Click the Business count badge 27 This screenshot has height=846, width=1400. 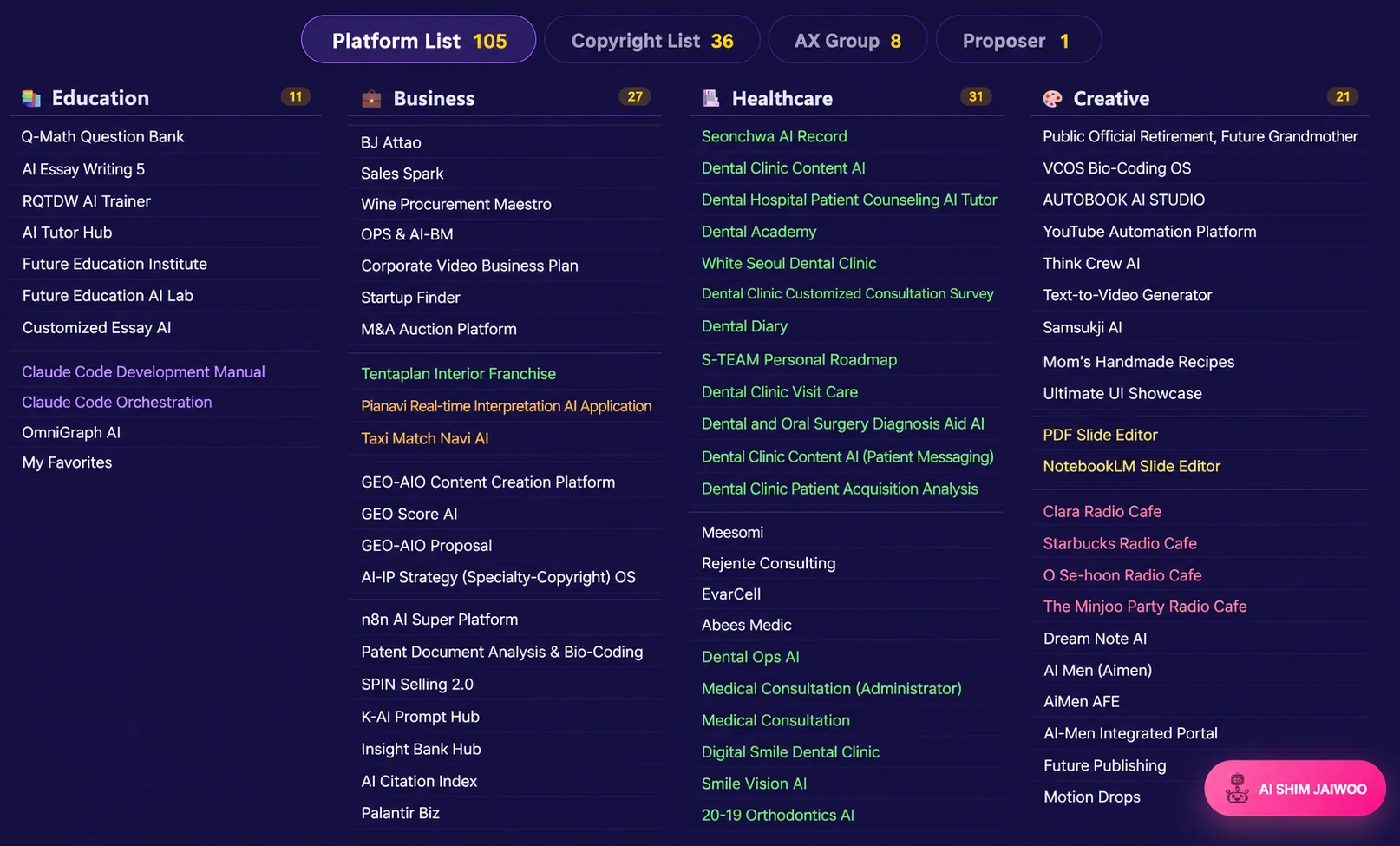(x=635, y=96)
